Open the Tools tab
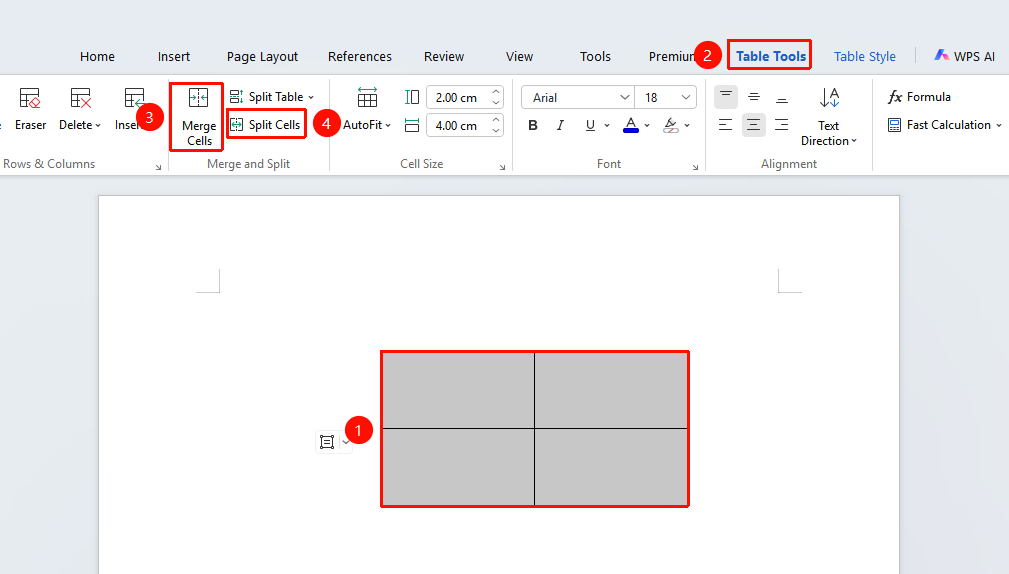This screenshot has height=574, width=1009. [595, 57]
